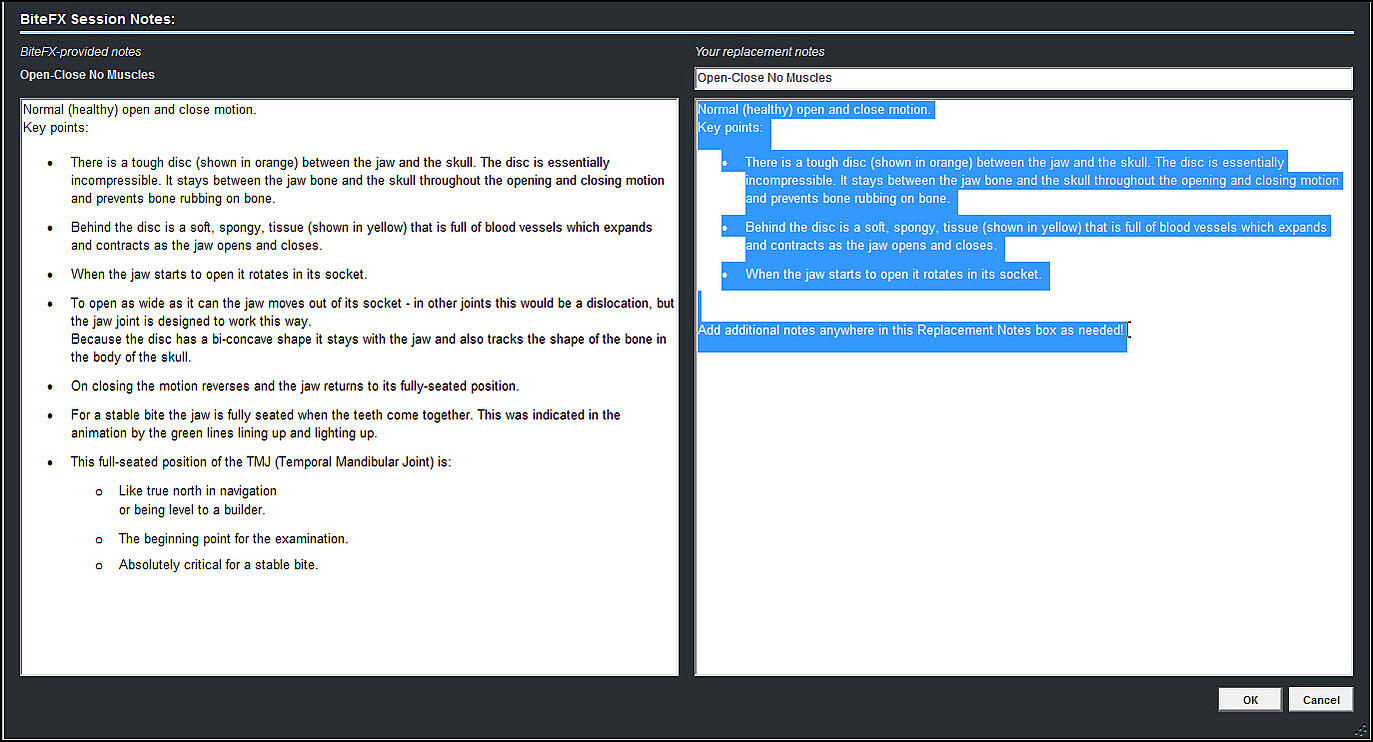Click 'Key points:' line in replacement notes
1373x742 pixels.
730,127
